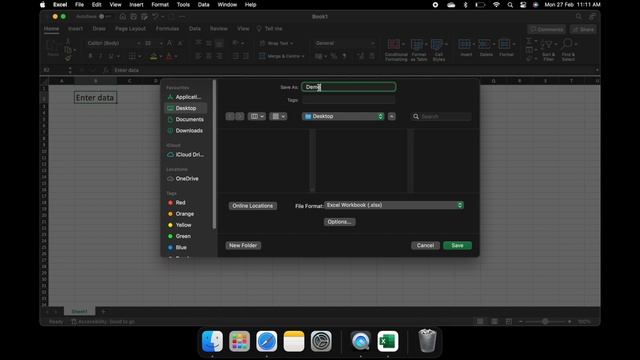Open QuickTime Player from the Dock
The width and height of the screenshot is (640, 360).
tap(361, 341)
